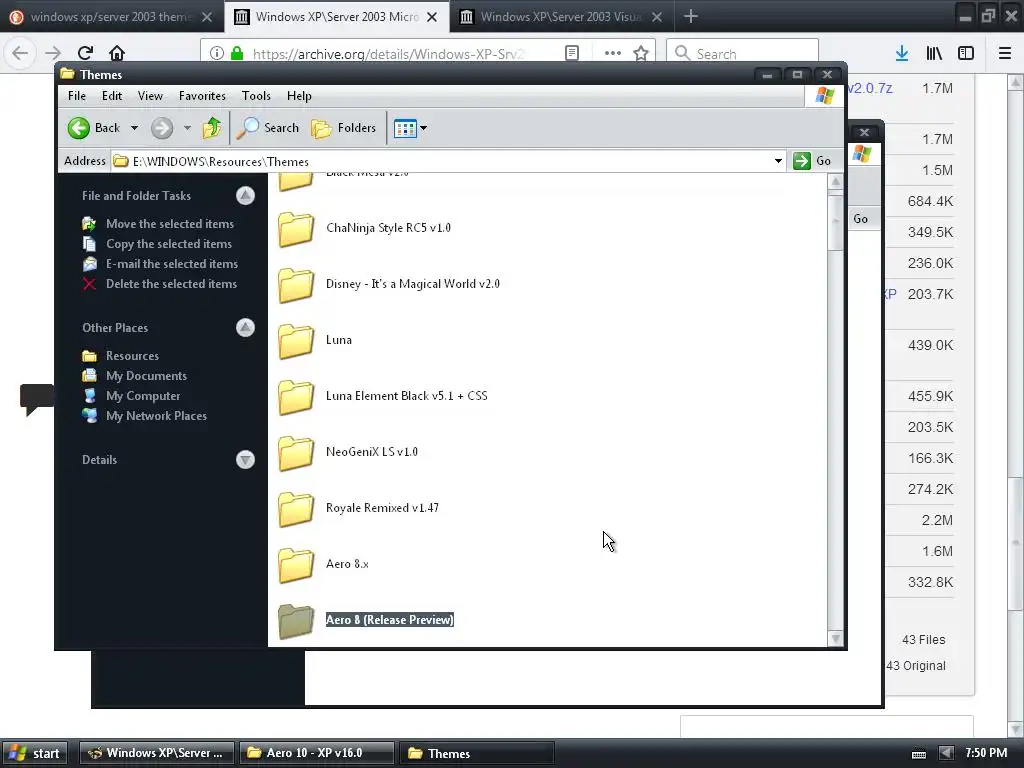This screenshot has height=768, width=1024.
Task: Click the folder list scroll-down arrow
Action: [x=835, y=639]
